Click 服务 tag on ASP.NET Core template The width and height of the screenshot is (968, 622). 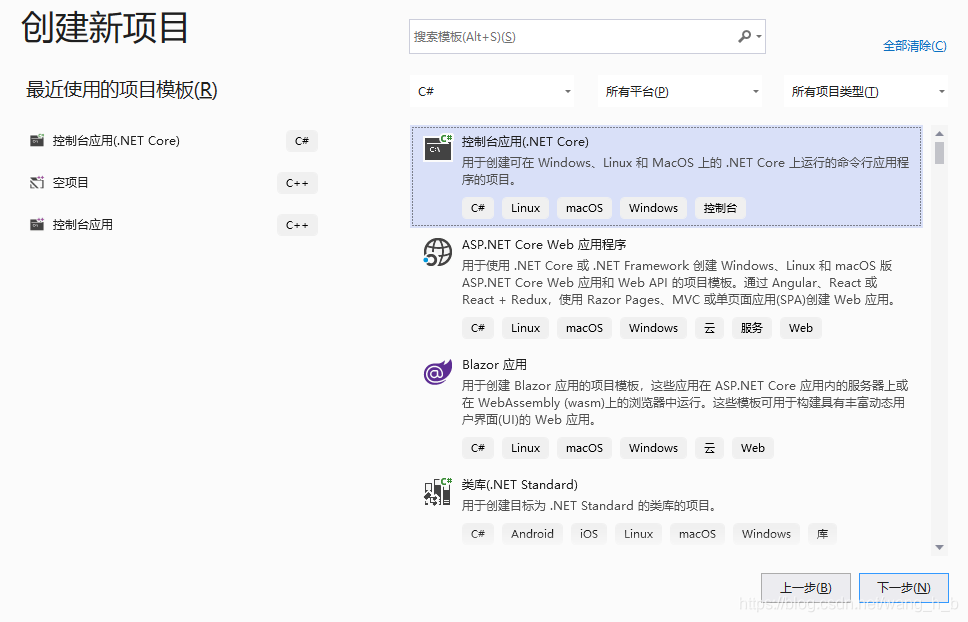pos(751,328)
